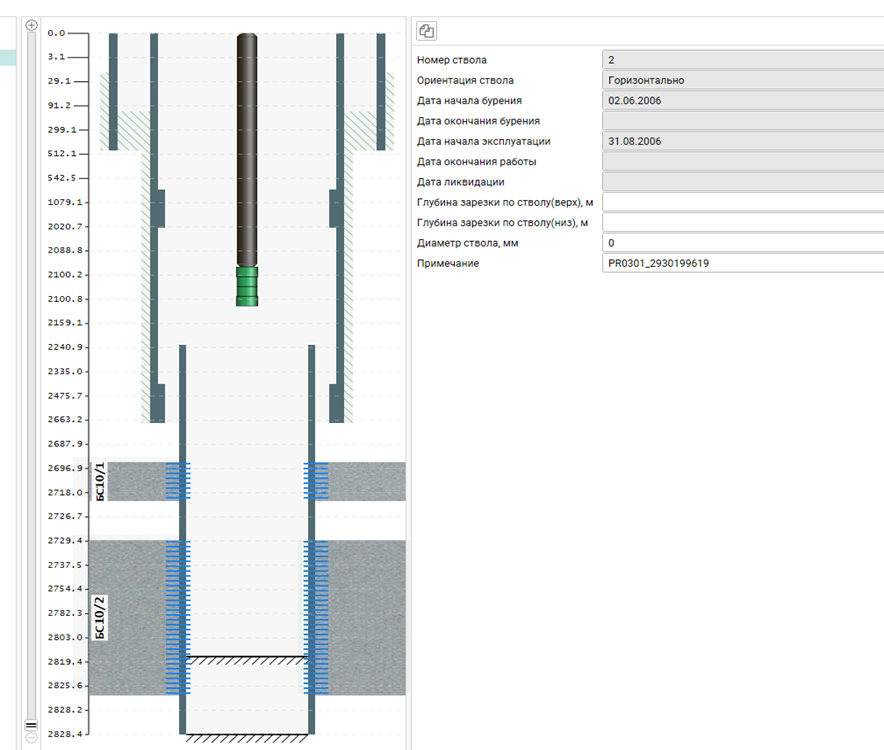Screen dimensions: 884x750
Task: Click the Дата окончания бурения field
Action: tap(742, 121)
